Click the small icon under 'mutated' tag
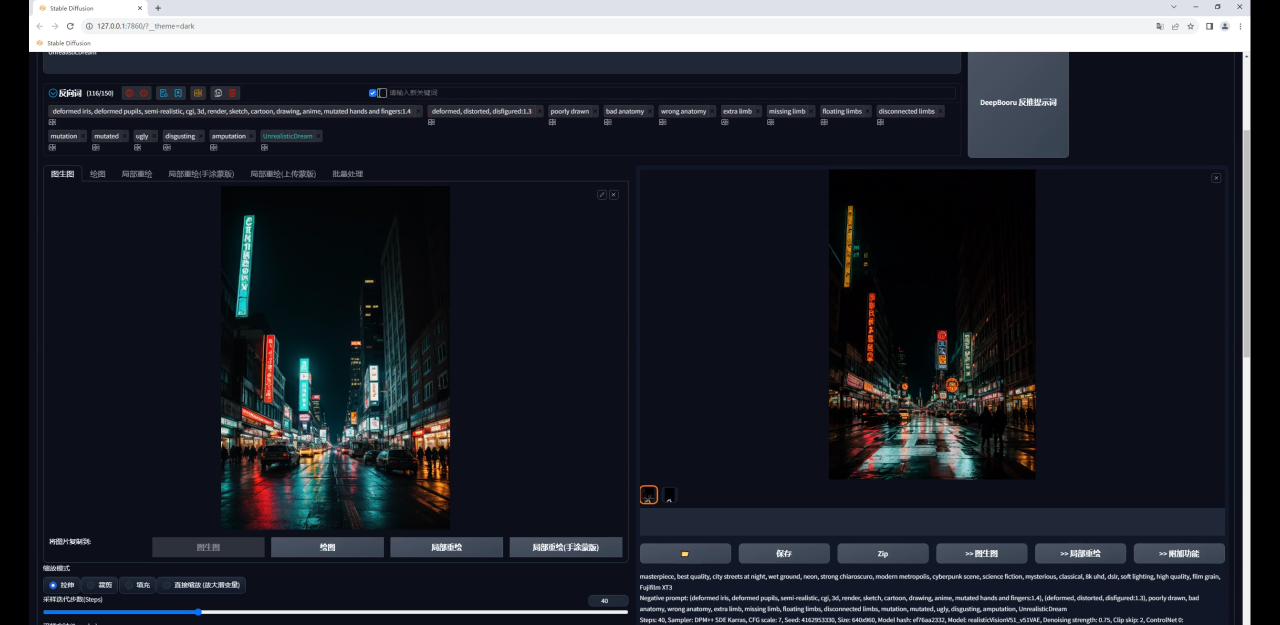This screenshot has width=1280, height=625. coord(95,147)
